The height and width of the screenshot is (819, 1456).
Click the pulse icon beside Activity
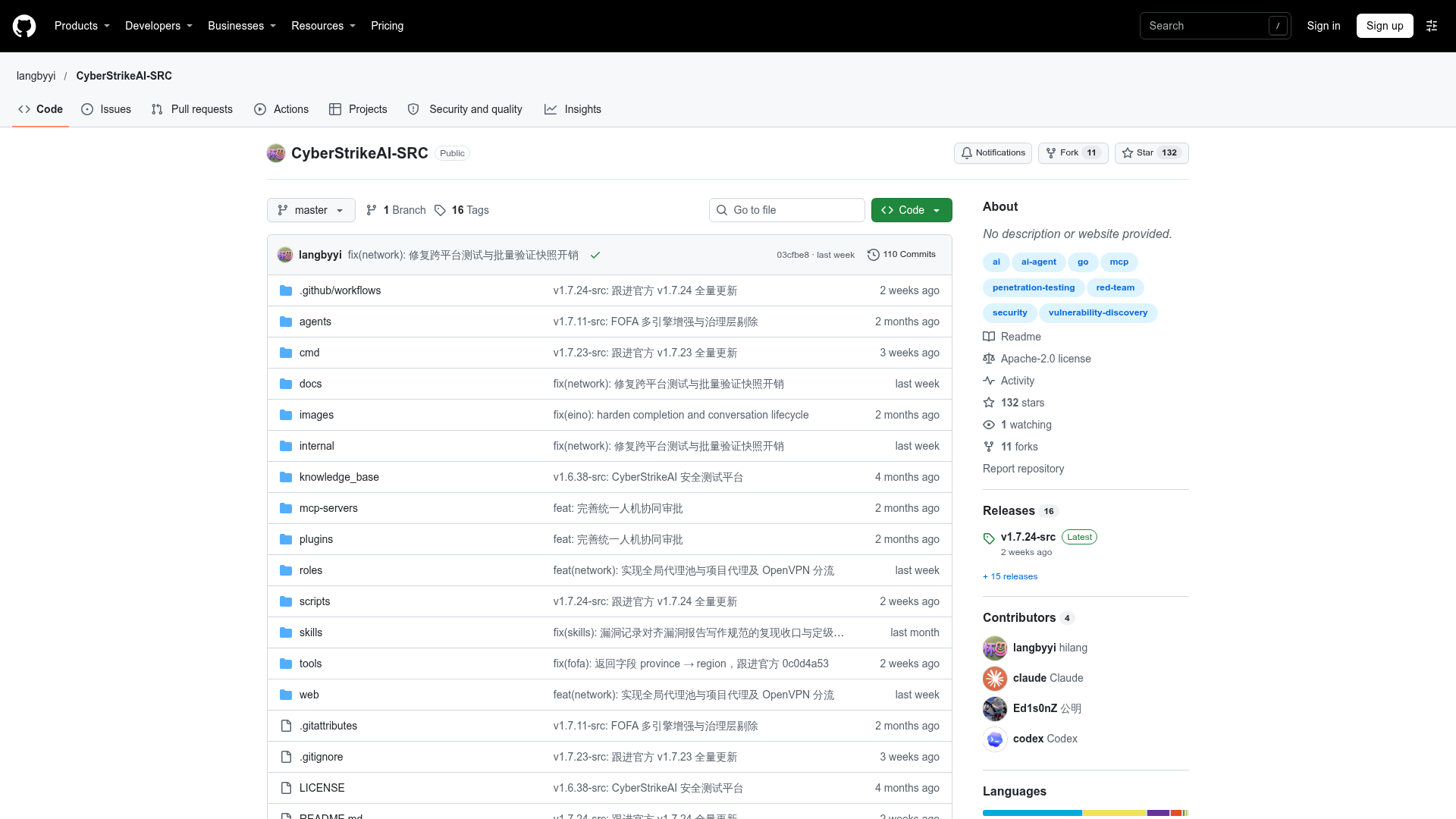(x=989, y=381)
